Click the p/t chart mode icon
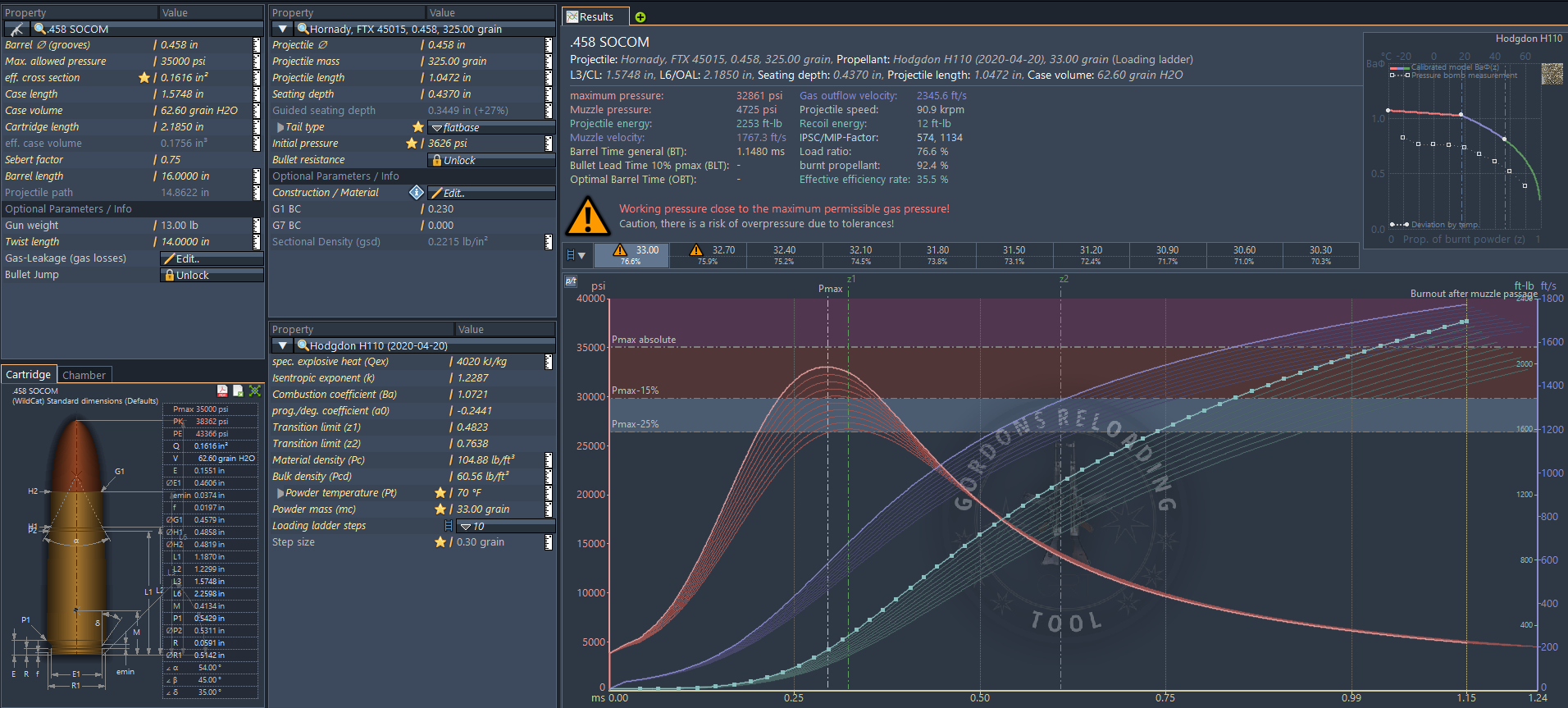The width and height of the screenshot is (1568, 708). click(x=571, y=281)
